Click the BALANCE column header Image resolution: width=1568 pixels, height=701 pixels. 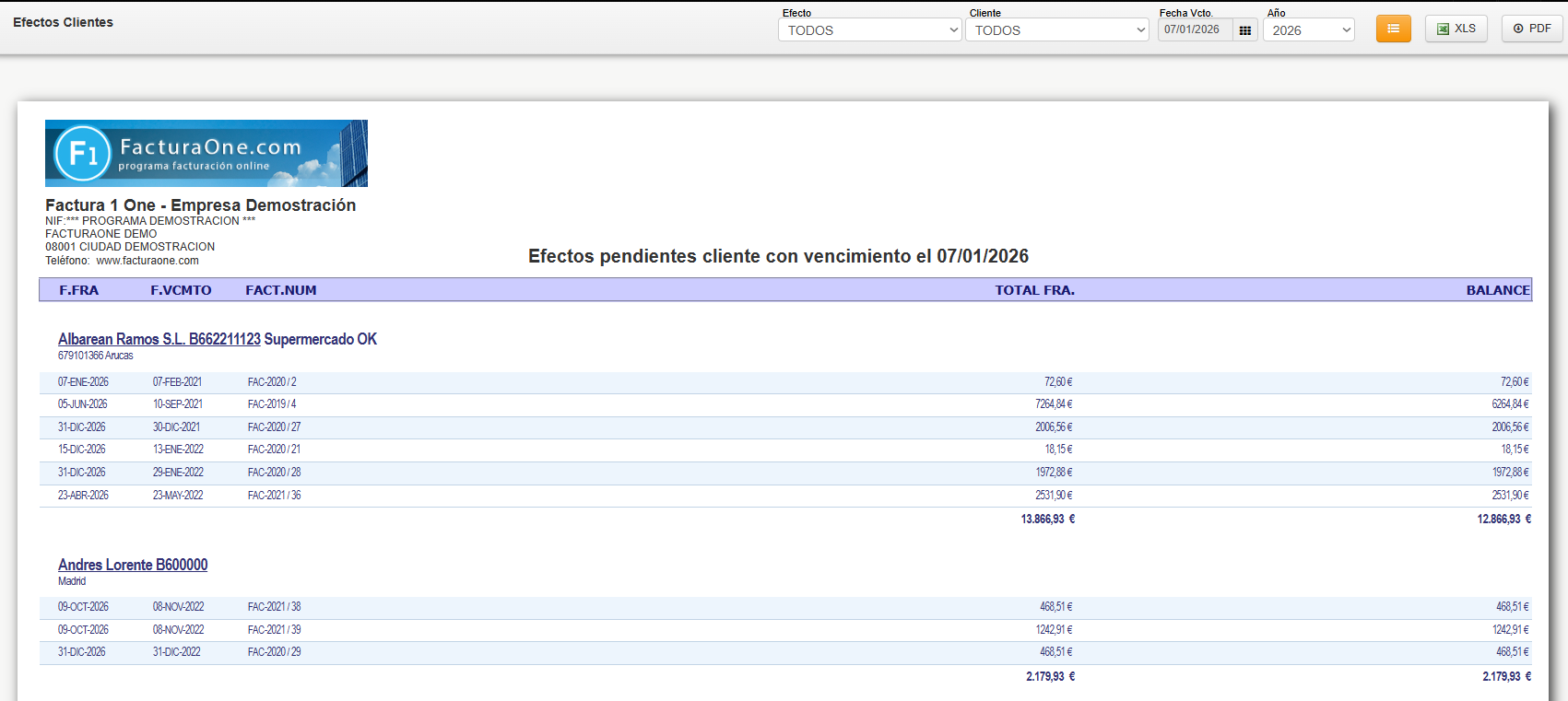click(1498, 290)
